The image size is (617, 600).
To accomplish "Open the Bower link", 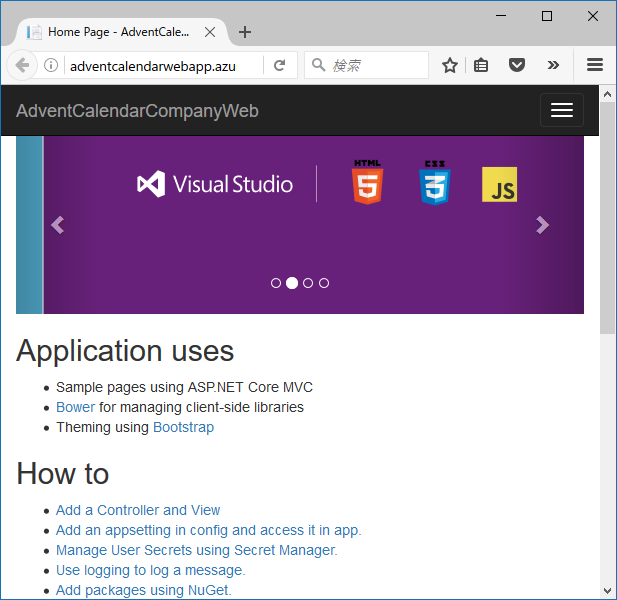I will pyautogui.click(x=76, y=407).
